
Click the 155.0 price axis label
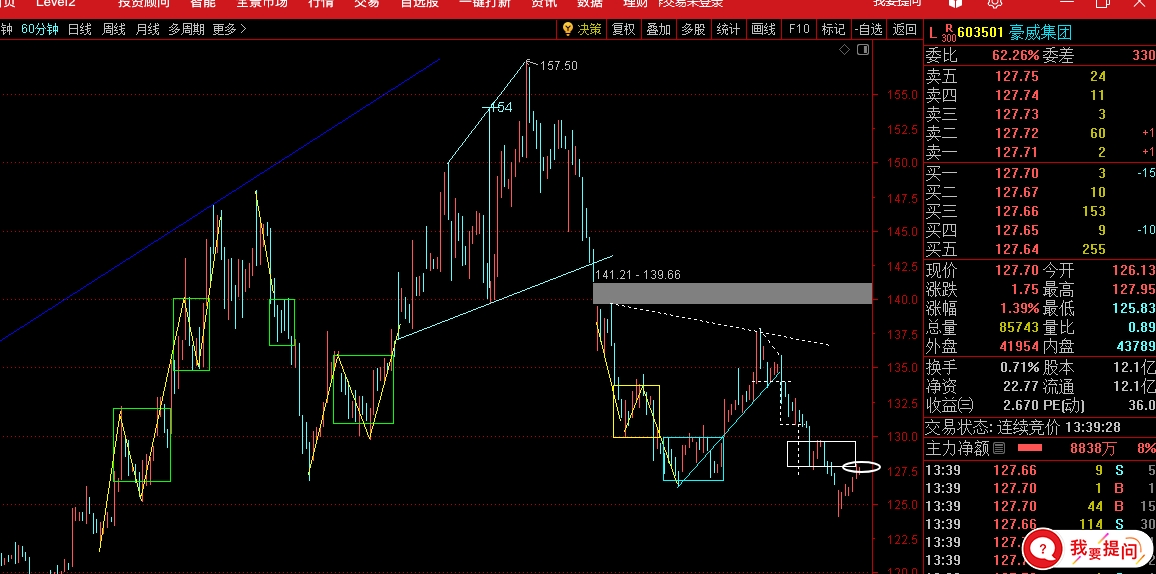901,95
